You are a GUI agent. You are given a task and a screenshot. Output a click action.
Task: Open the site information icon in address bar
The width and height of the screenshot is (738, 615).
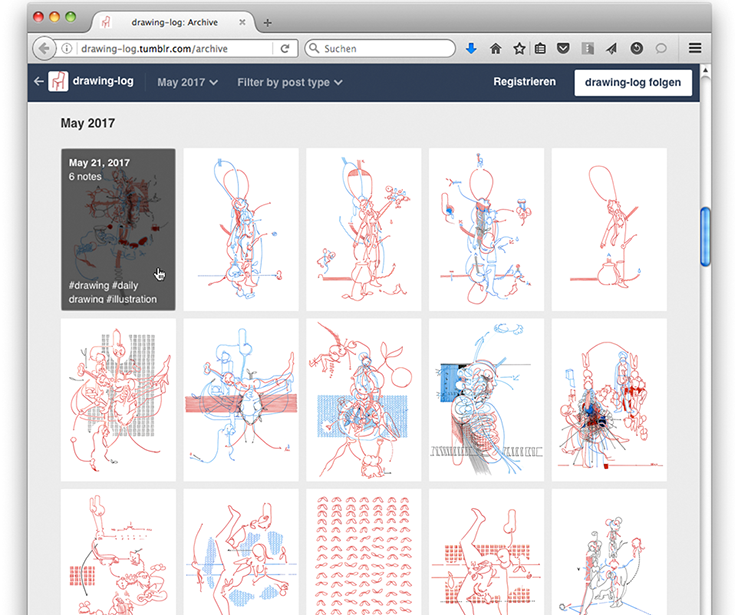point(67,48)
